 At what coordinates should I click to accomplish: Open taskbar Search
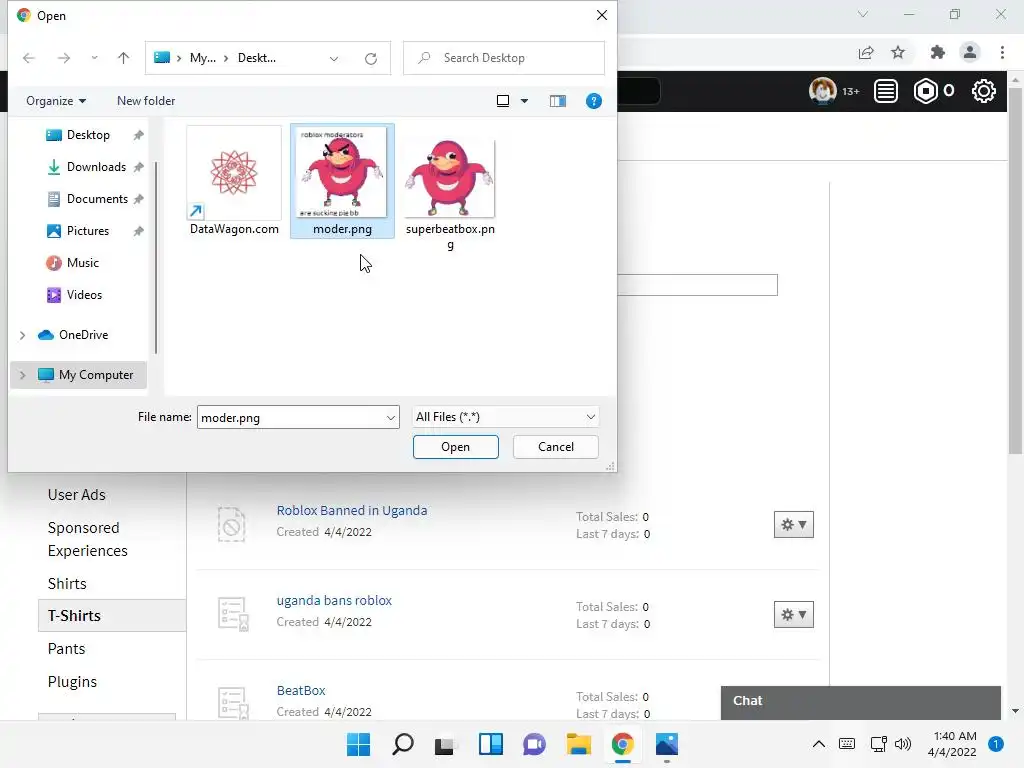point(402,744)
